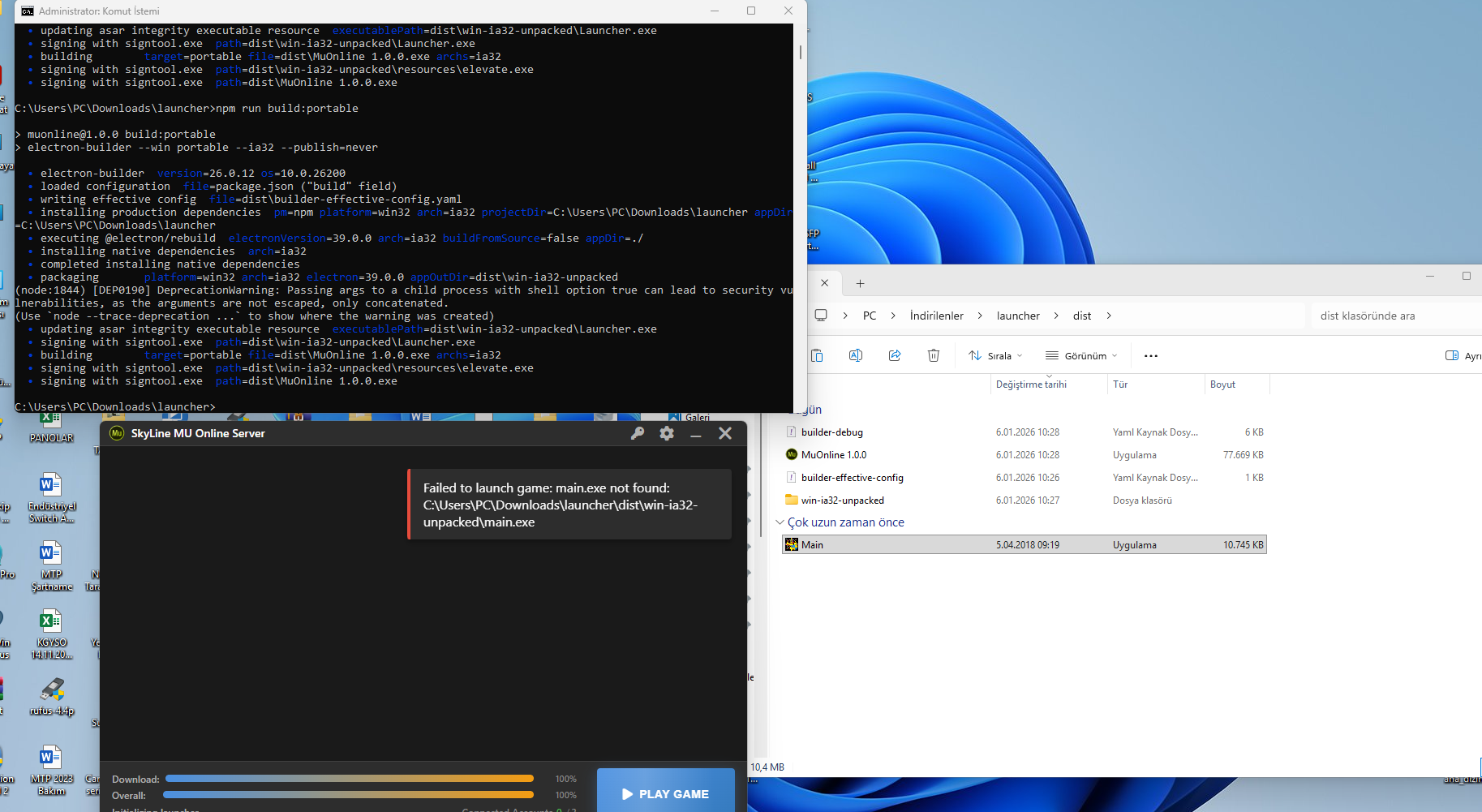Select the PANOLAR Excel desktop icon

pyautogui.click(x=51, y=425)
